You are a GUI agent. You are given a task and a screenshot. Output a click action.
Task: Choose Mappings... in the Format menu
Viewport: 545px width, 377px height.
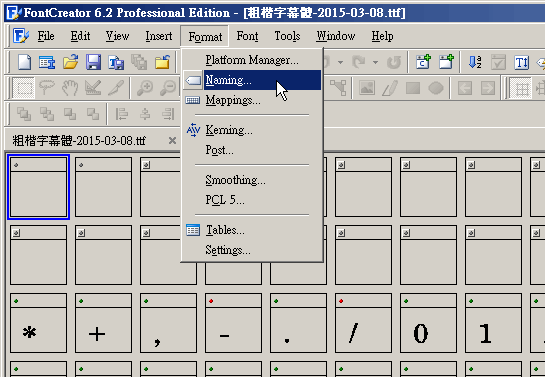click(x=252, y=100)
